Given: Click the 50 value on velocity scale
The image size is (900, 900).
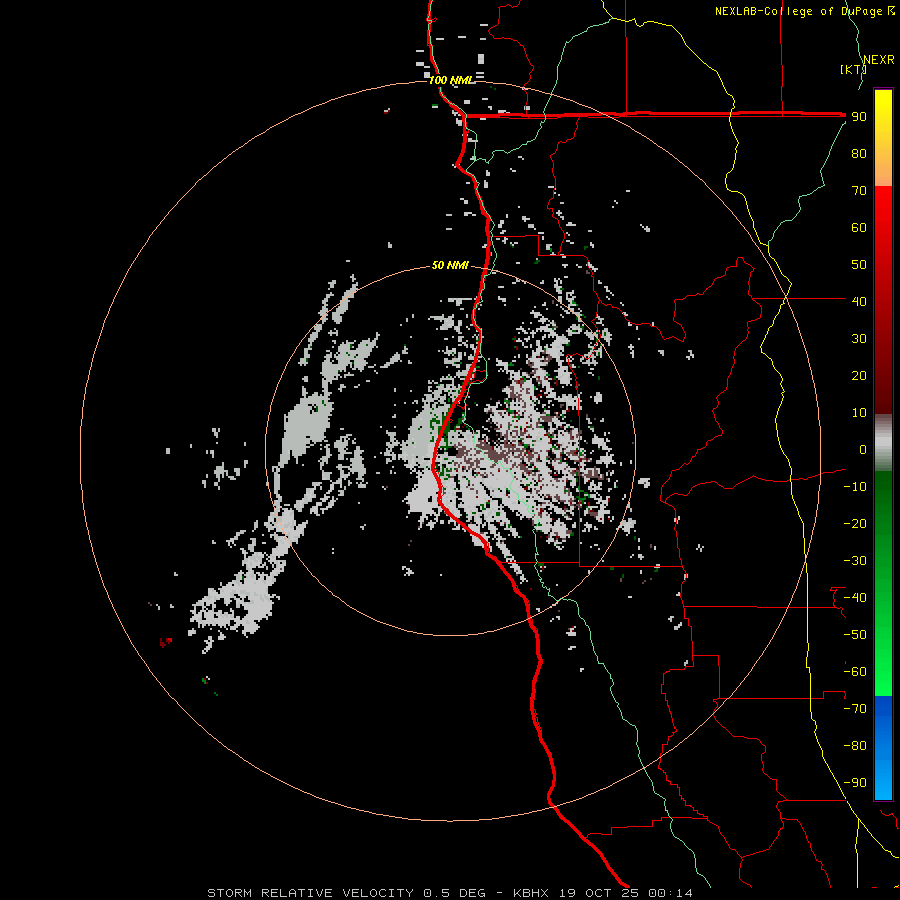Looking at the screenshot, I should click(859, 265).
